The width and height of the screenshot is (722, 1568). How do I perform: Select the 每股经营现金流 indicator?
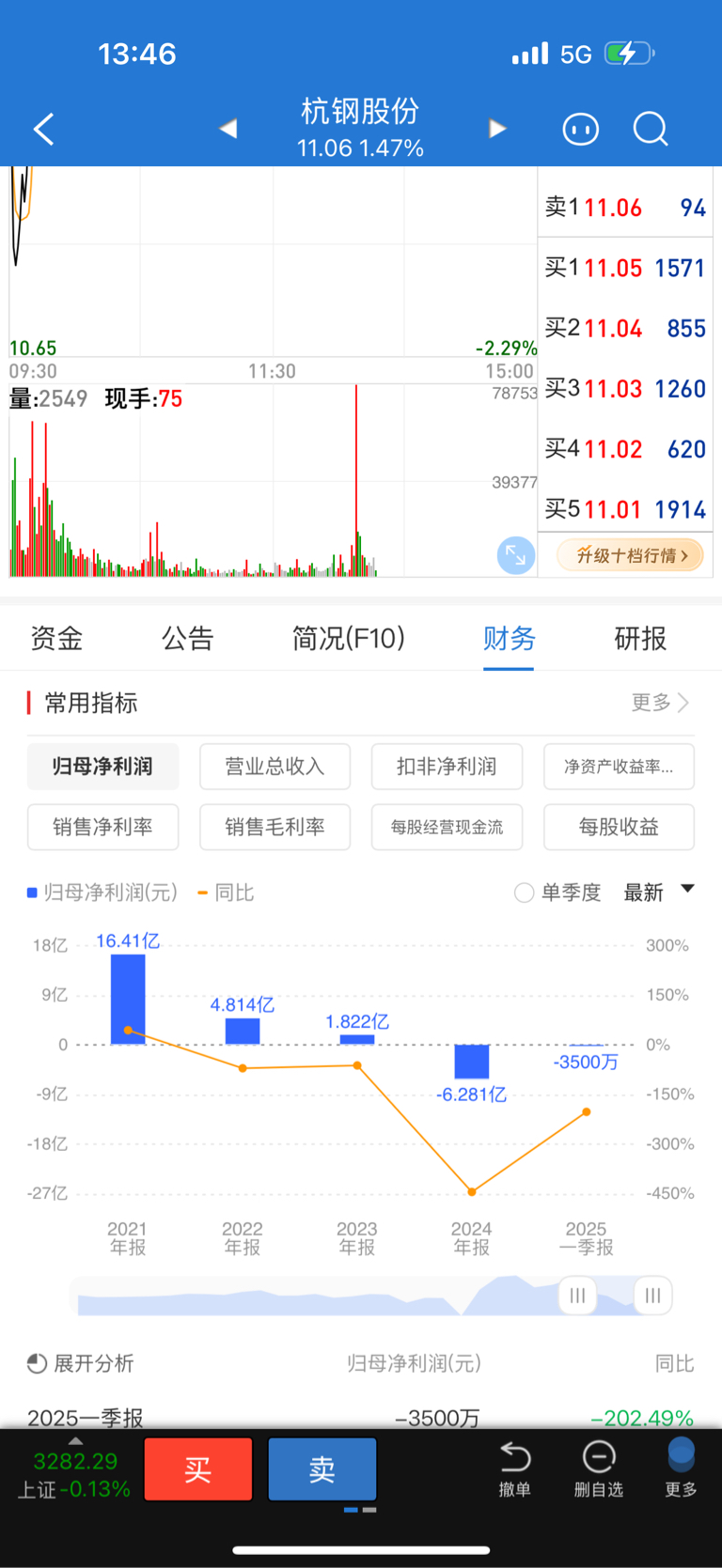click(447, 827)
